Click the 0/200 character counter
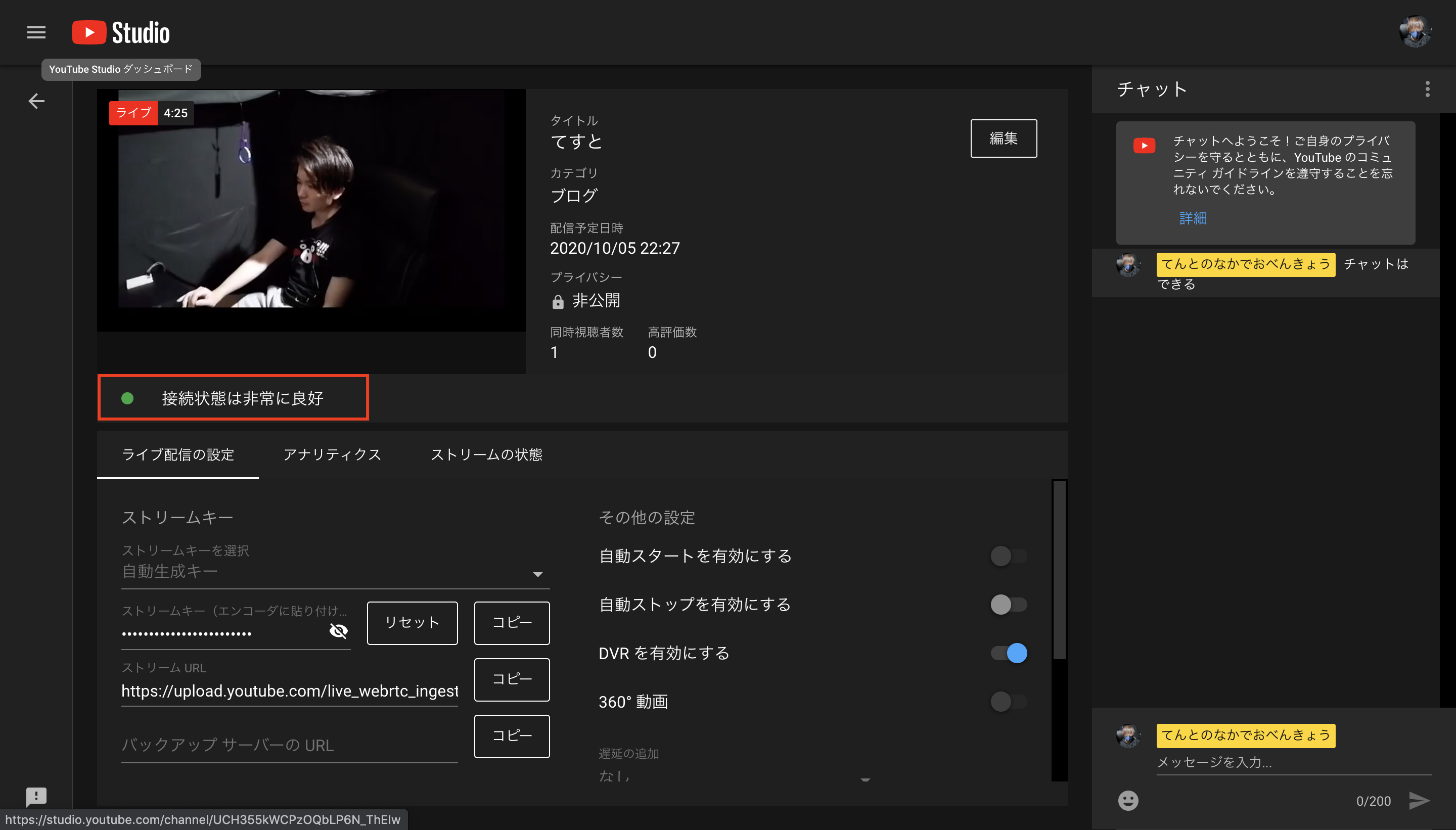The image size is (1456, 830). pos(1373,801)
